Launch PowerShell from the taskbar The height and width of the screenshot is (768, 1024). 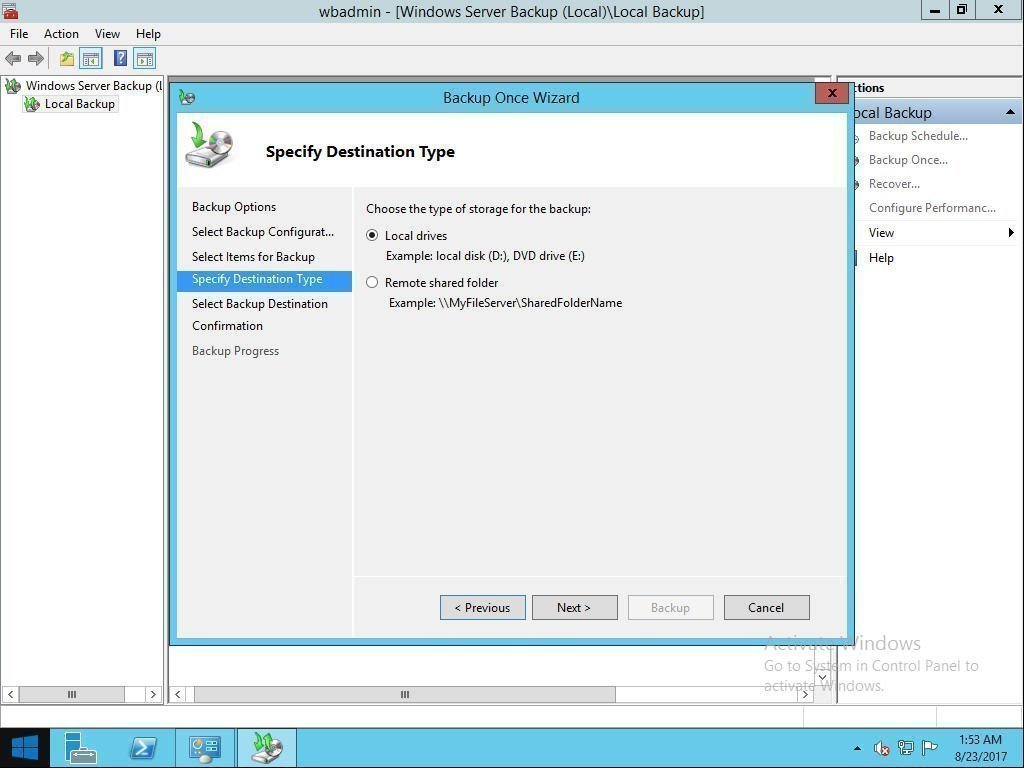click(142, 748)
